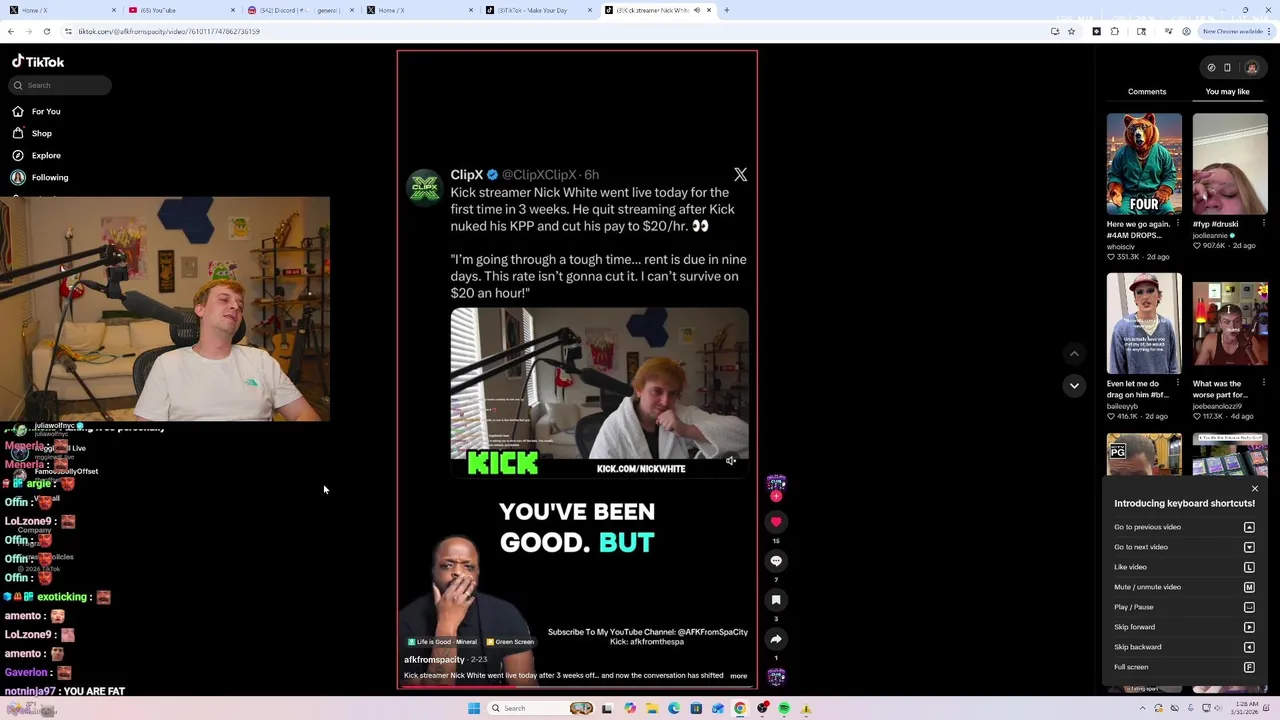This screenshot has width=1280, height=720.
Task: Show hidden system tray icons chevron
Action: pos(1142,708)
